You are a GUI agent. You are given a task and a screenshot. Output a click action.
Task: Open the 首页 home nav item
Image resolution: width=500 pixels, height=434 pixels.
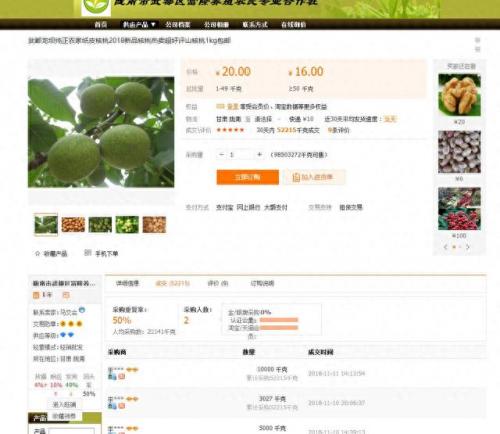[x=101, y=24]
